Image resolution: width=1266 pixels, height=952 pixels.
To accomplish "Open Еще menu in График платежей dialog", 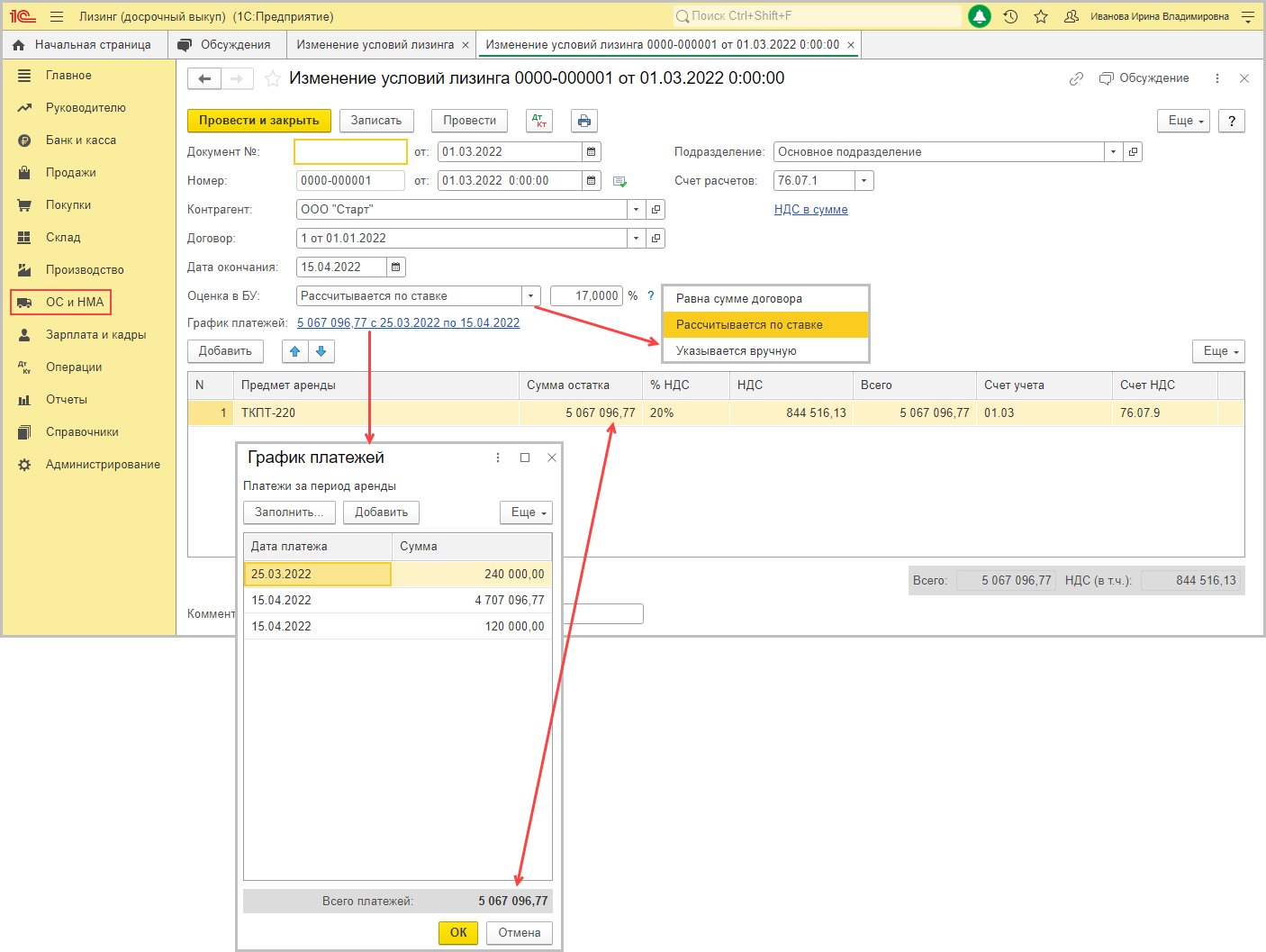I will [x=526, y=512].
